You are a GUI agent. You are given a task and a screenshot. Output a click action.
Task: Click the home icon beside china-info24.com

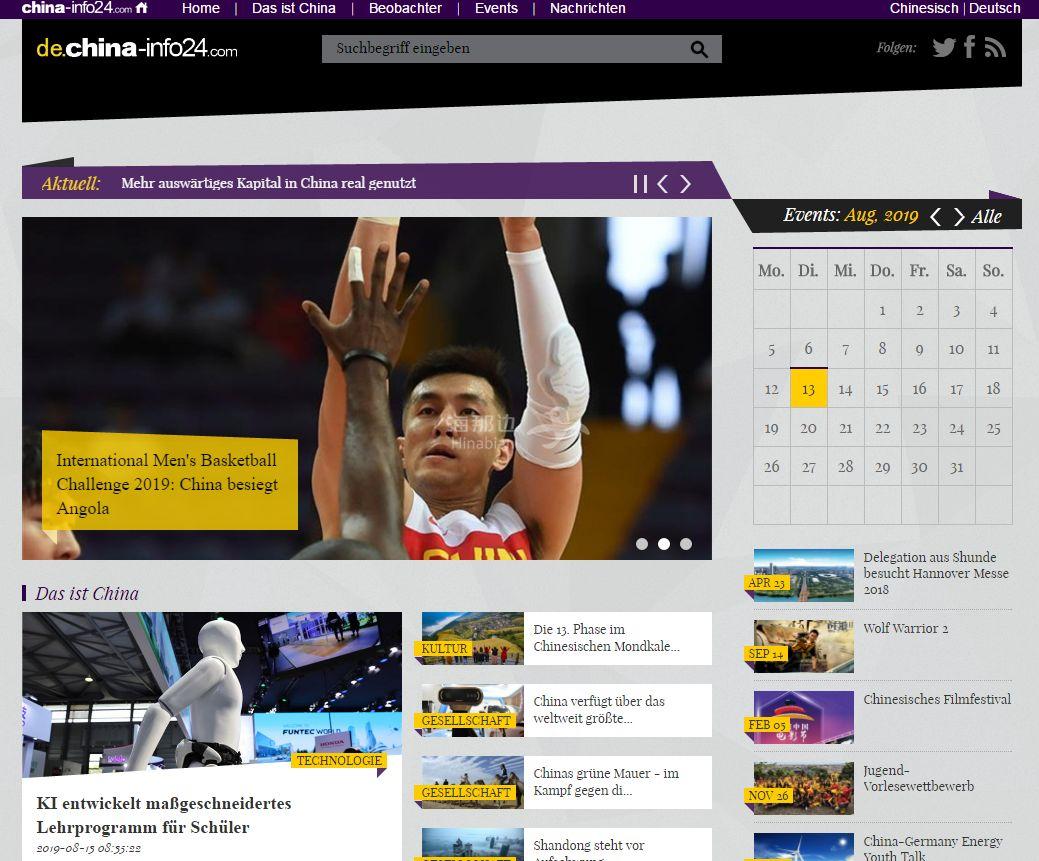[x=142, y=8]
